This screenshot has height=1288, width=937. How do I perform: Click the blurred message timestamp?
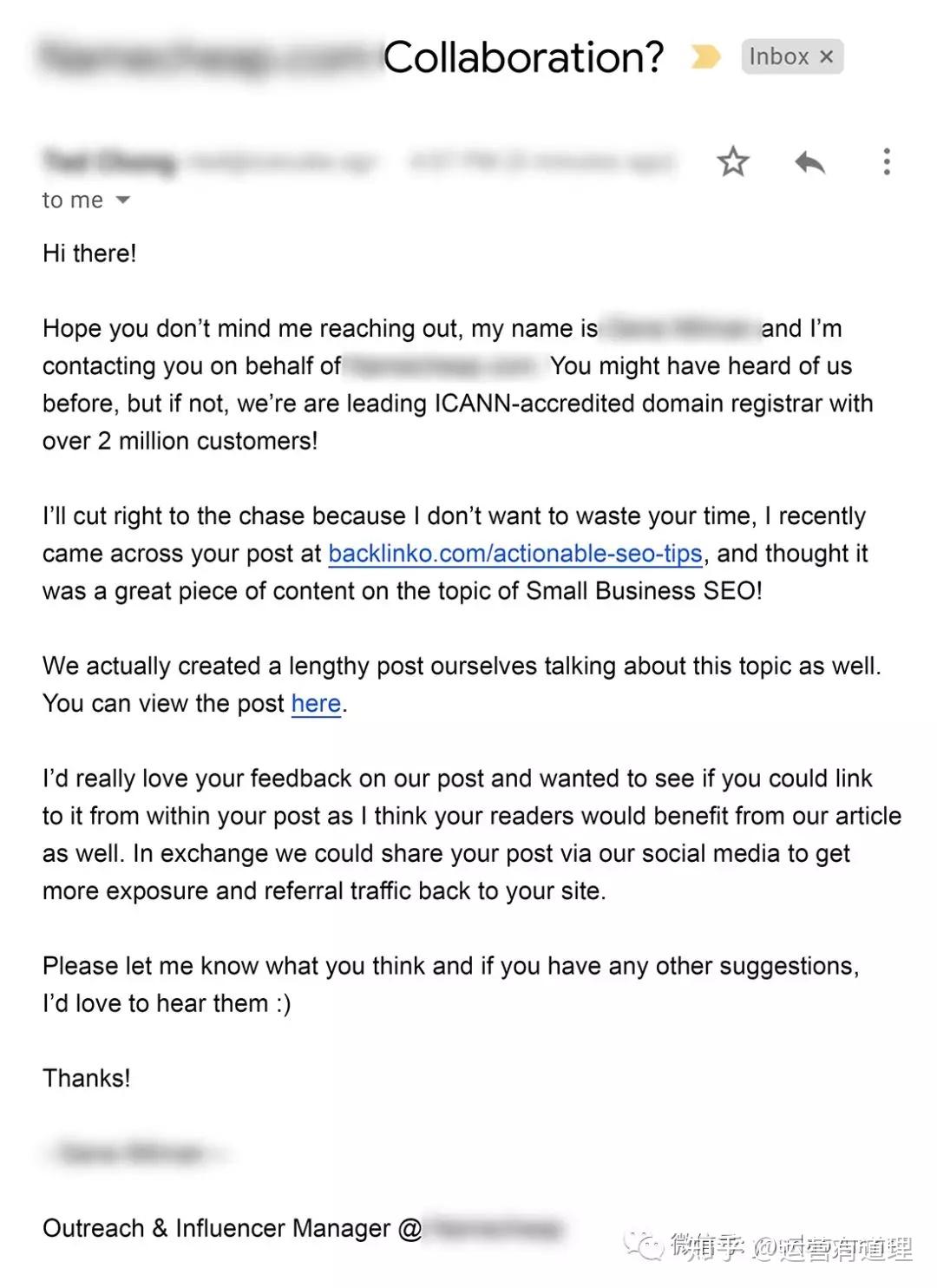[542, 161]
